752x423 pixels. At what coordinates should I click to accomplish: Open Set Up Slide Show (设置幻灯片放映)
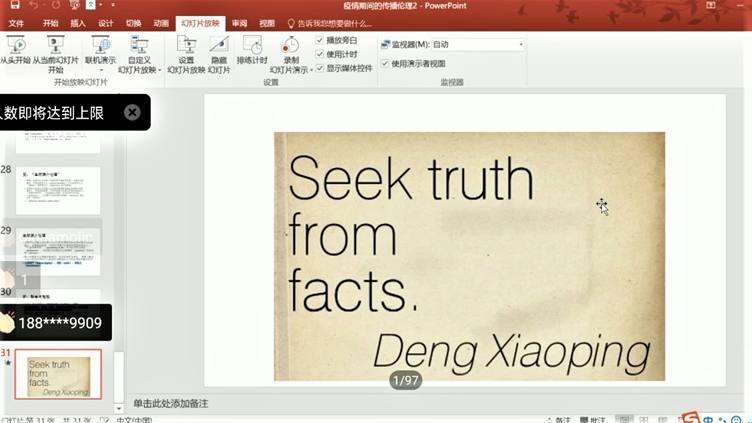[x=186, y=46]
